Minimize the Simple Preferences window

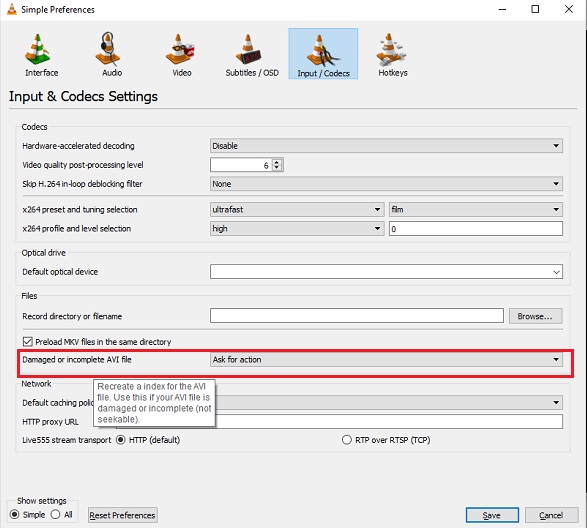[502, 9]
